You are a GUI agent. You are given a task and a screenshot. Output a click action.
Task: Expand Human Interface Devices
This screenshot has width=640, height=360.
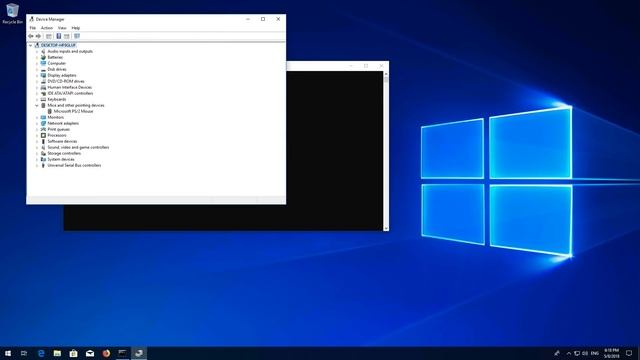point(37,88)
